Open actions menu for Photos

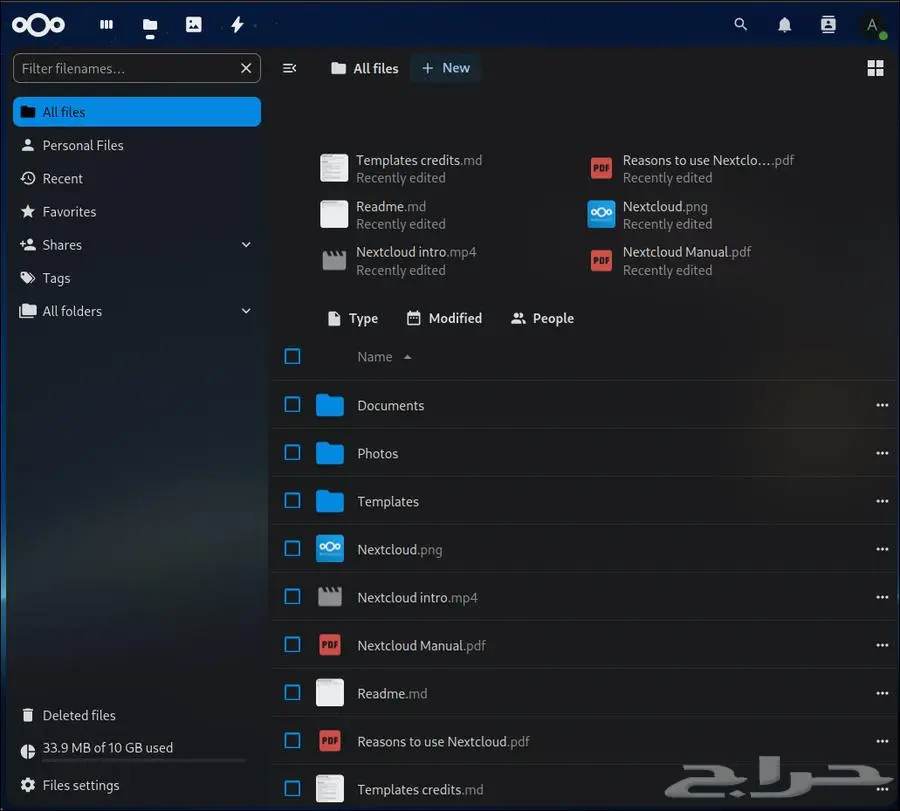pyautogui.click(x=882, y=453)
